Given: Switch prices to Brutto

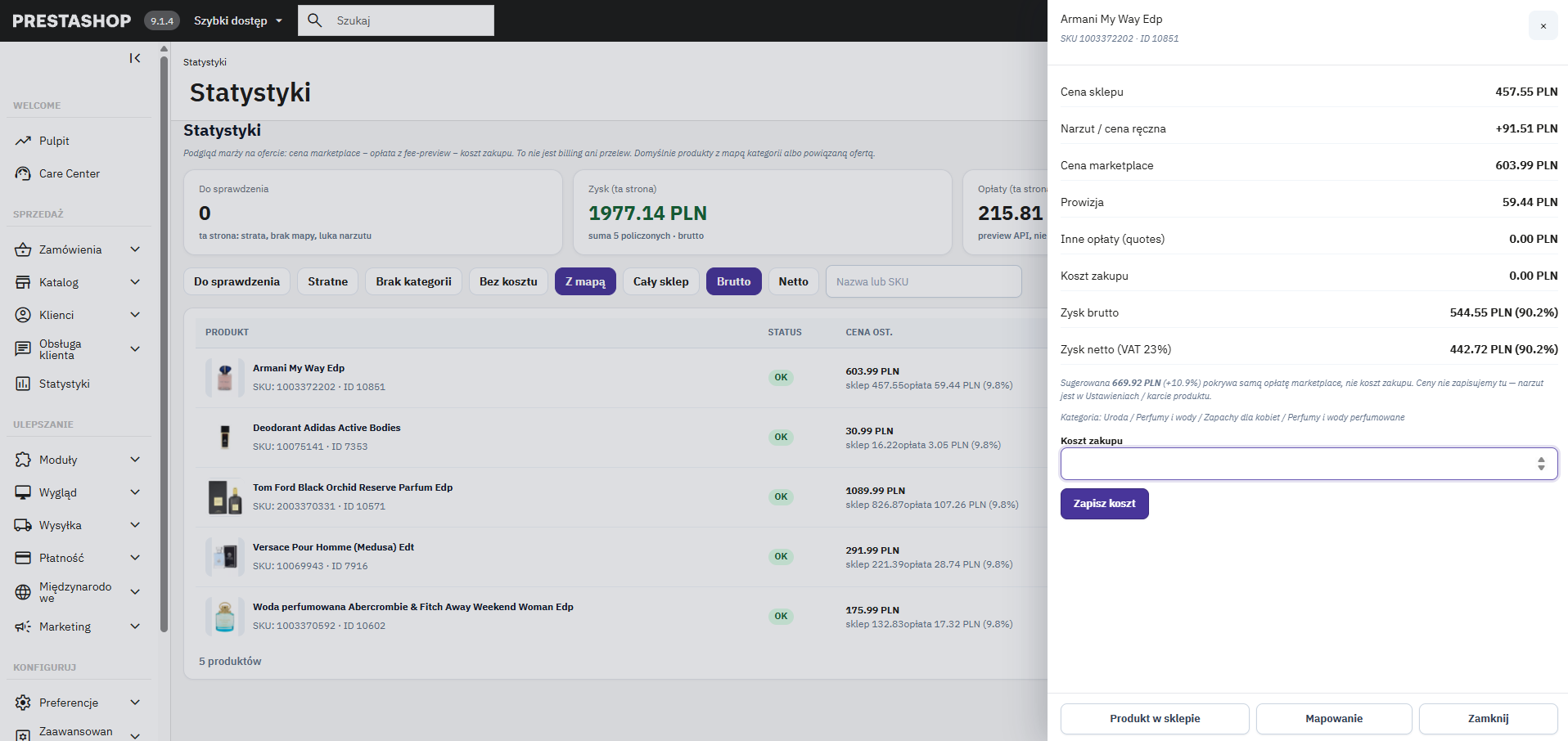Looking at the screenshot, I should (733, 281).
